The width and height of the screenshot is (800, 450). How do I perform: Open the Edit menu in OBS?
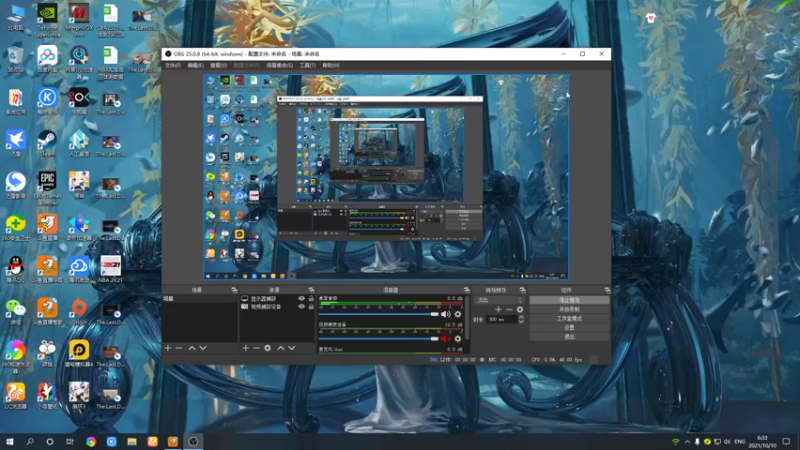coord(195,65)
